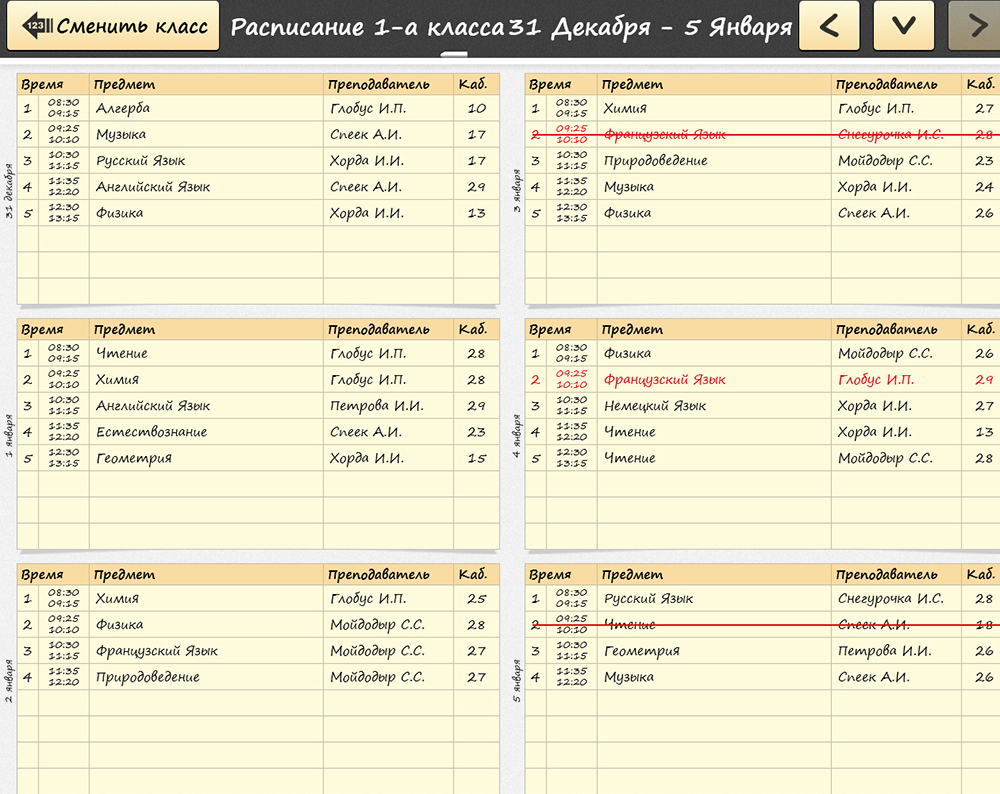Select Музыка lesson taught by Спеек А.И. in room 17

click(x=258, y=135)
